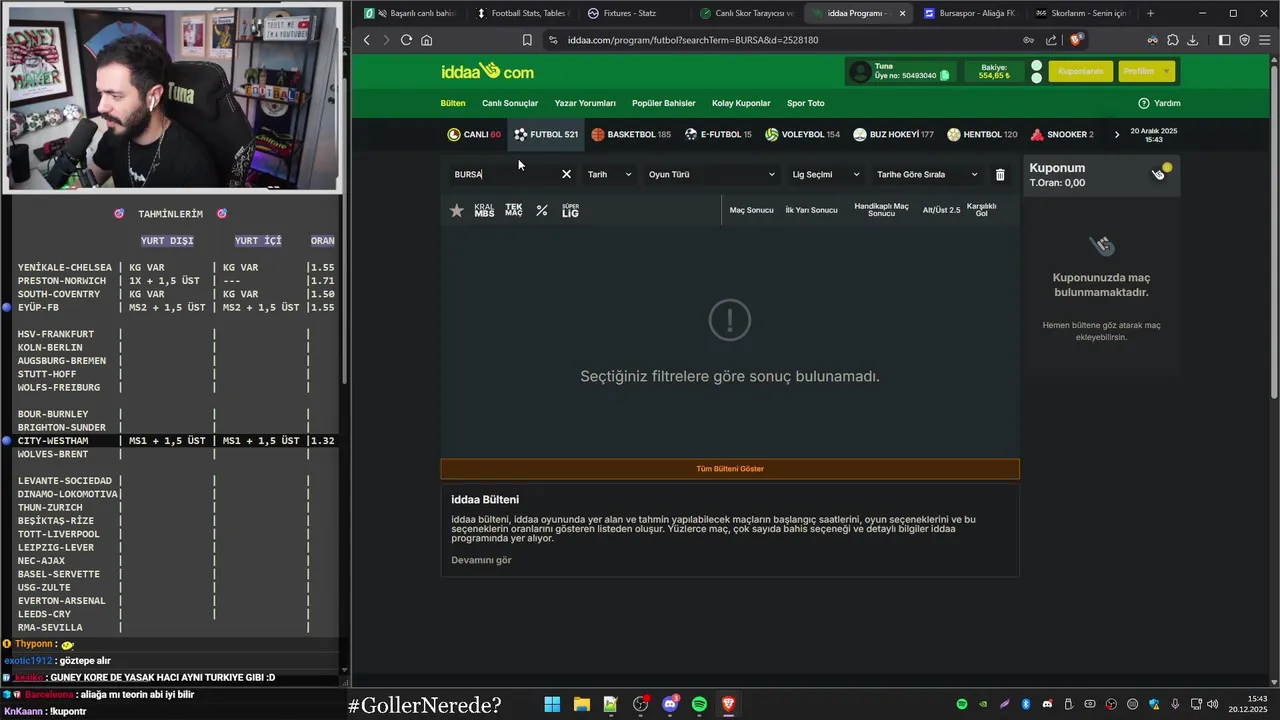Expand Devamını gör text
This screenshot has width=1280, height=720.
[x=481, y=560]
